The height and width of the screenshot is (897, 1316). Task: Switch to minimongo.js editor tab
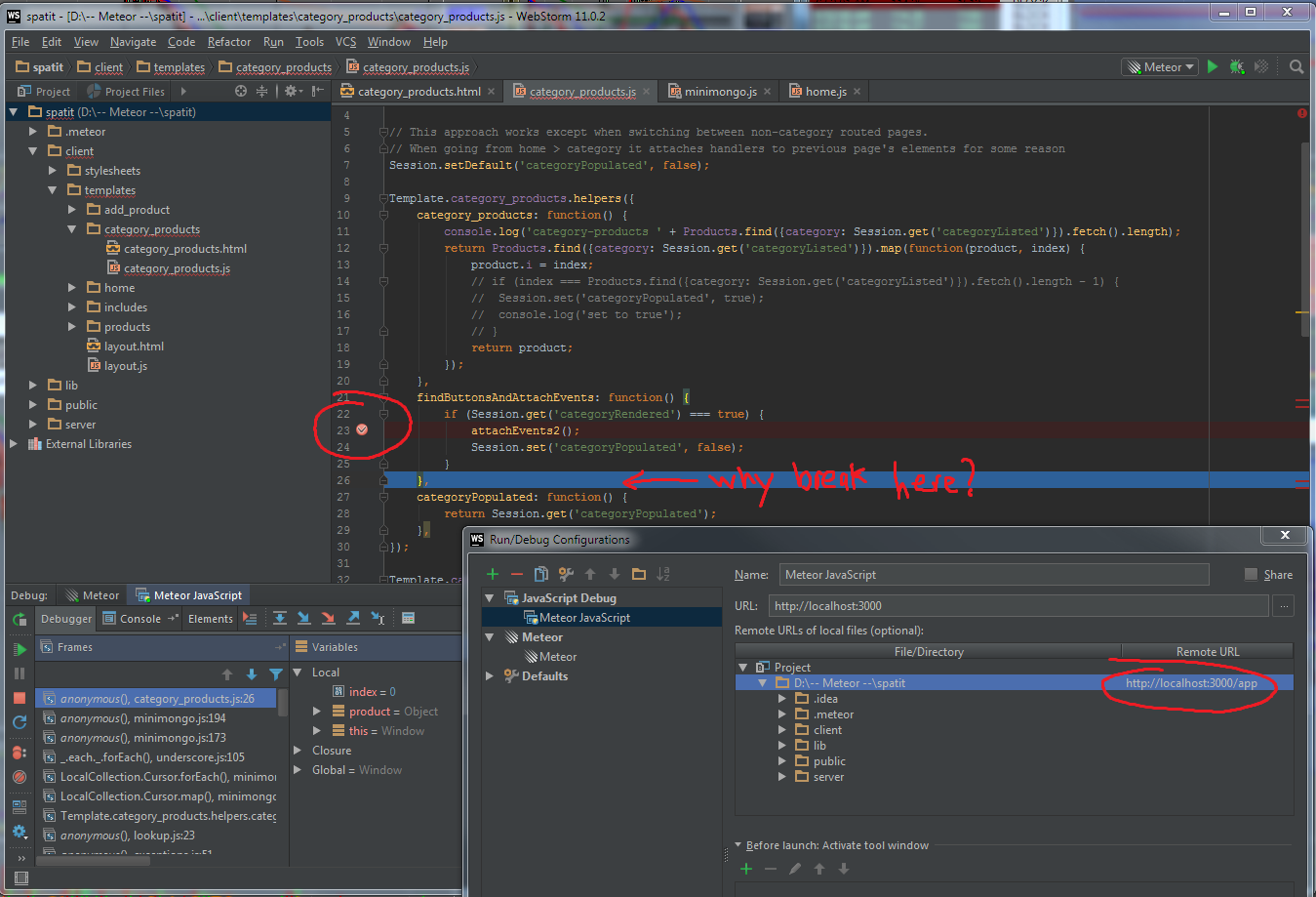(720, 92)
